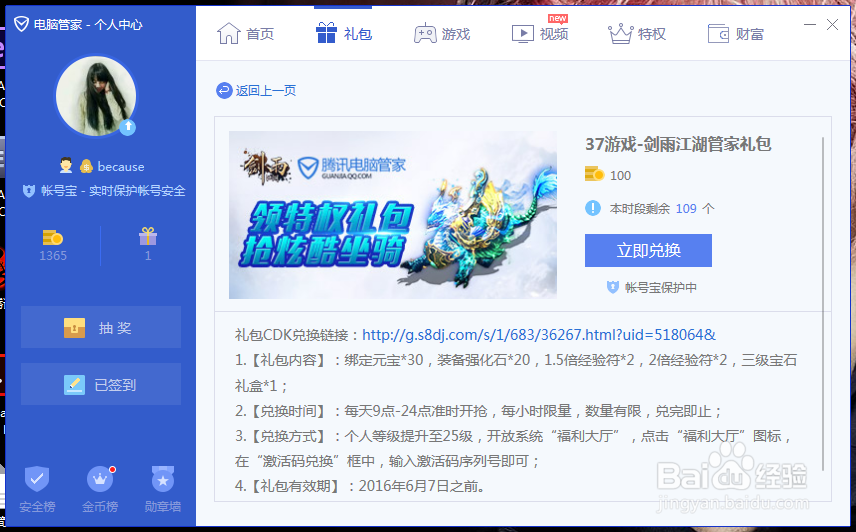Open the 首页 home tab
Viewport: 856px width, 532px height.
tap(245, 34)
